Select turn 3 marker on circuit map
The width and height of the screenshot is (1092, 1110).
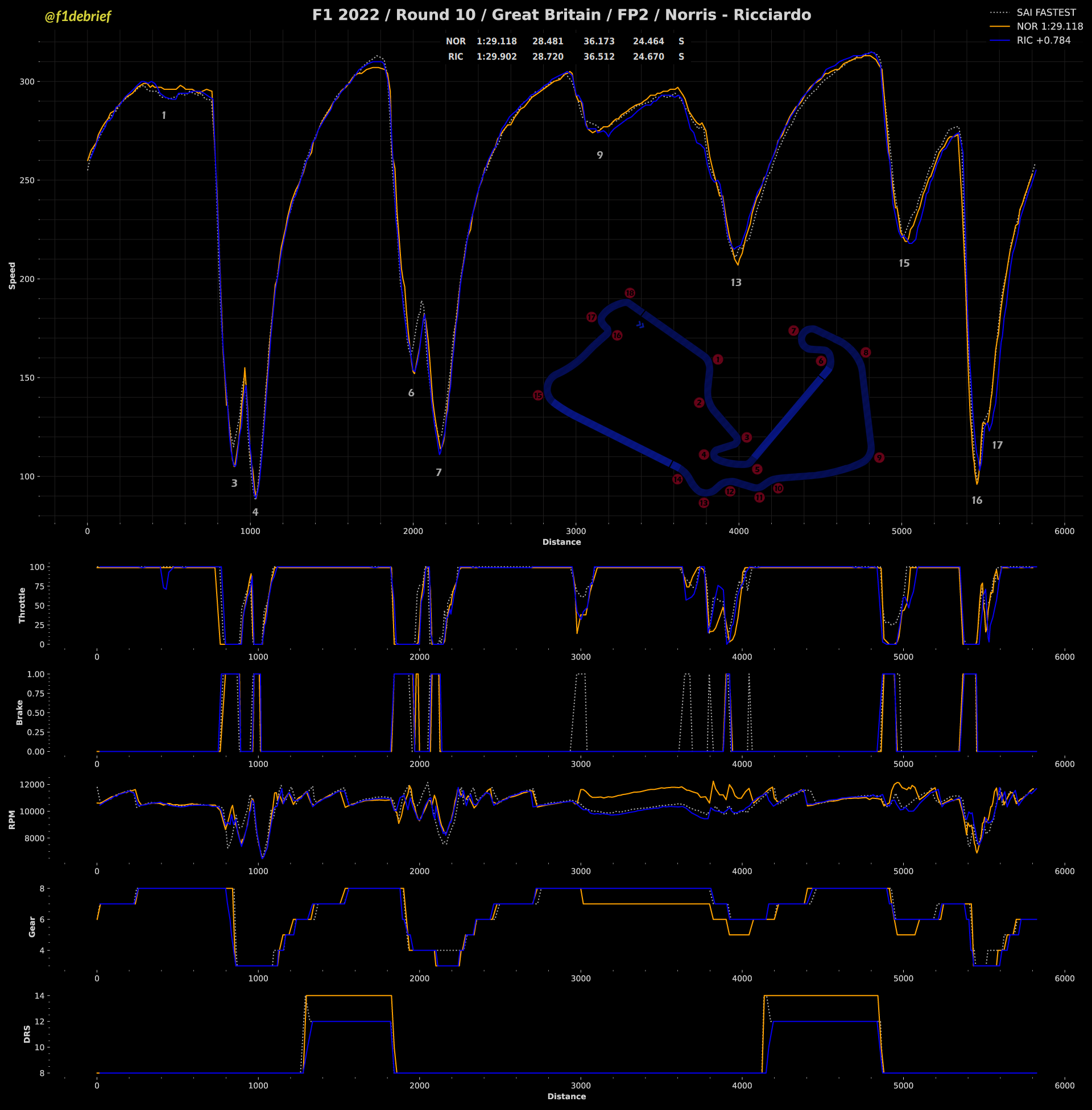(x=746, y=437)
